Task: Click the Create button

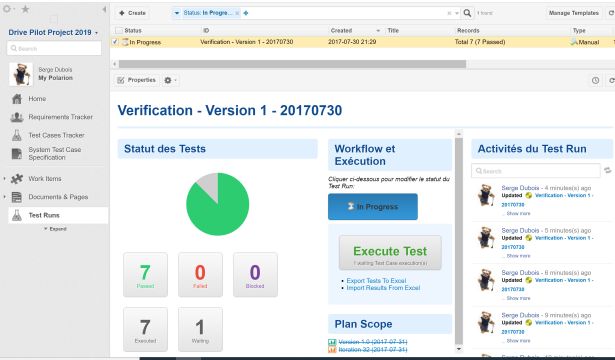Action: tap(132, 13)
